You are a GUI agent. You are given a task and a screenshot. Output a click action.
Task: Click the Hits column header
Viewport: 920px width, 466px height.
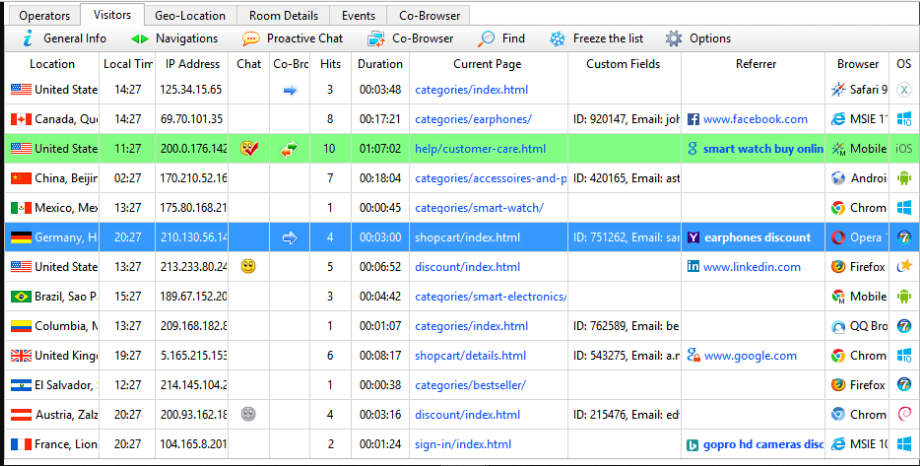[330, 64]
